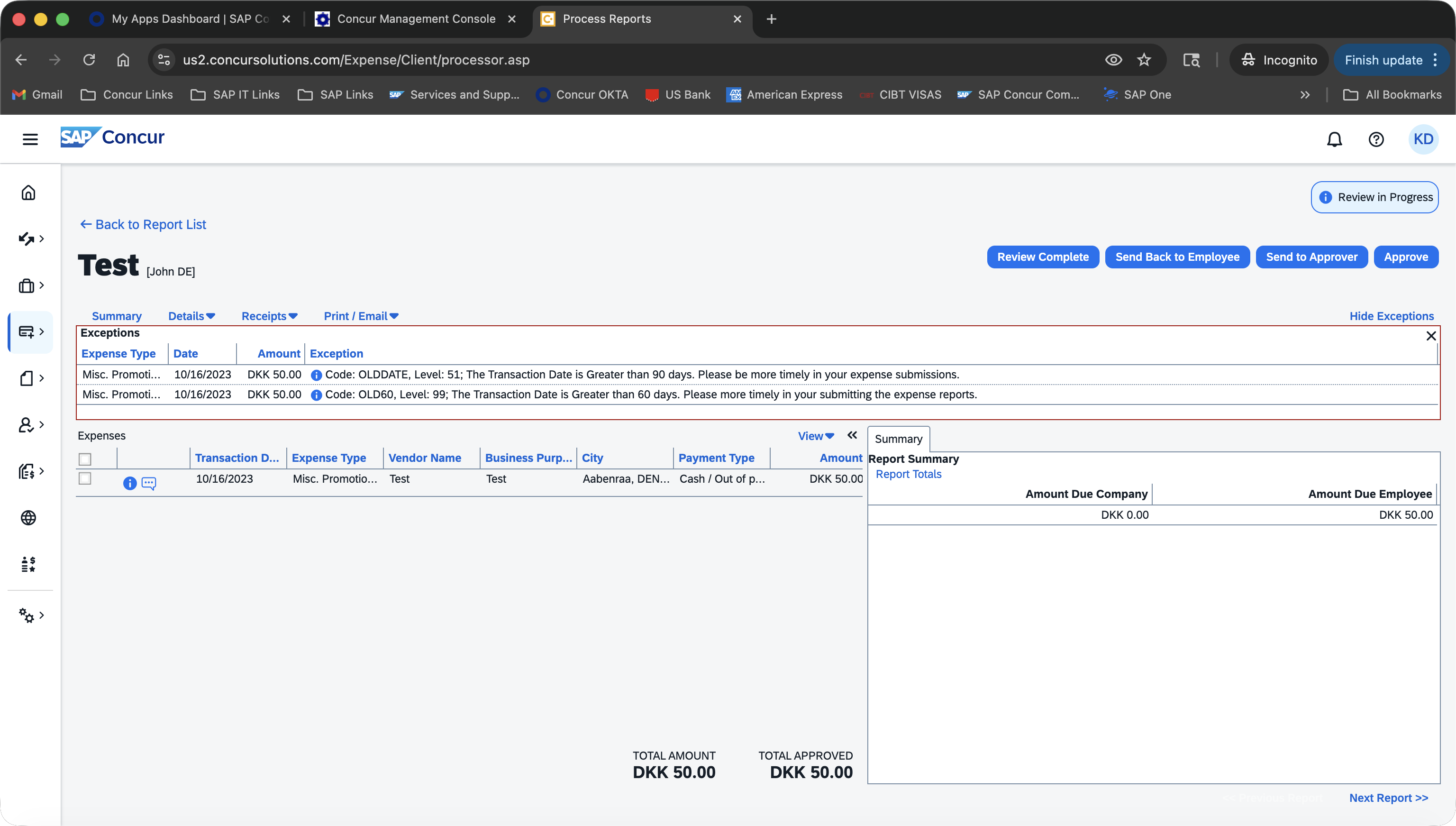This screenshot has width=1456, height=826.
Task: Bookmark this page with star icon
Action: click(x=1144, y=60)
